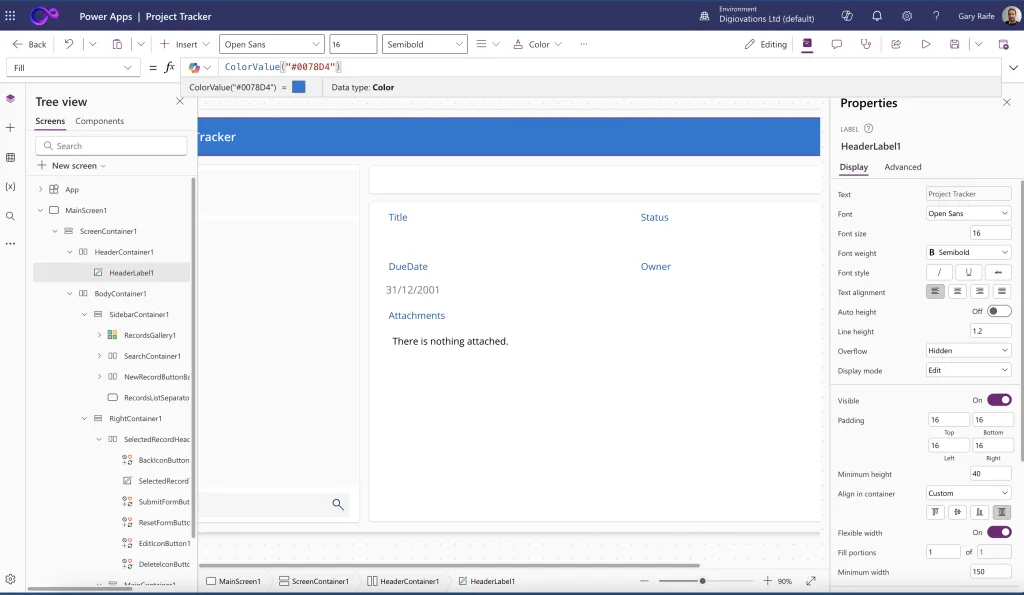Click the italic font style button

click(939, 272)
